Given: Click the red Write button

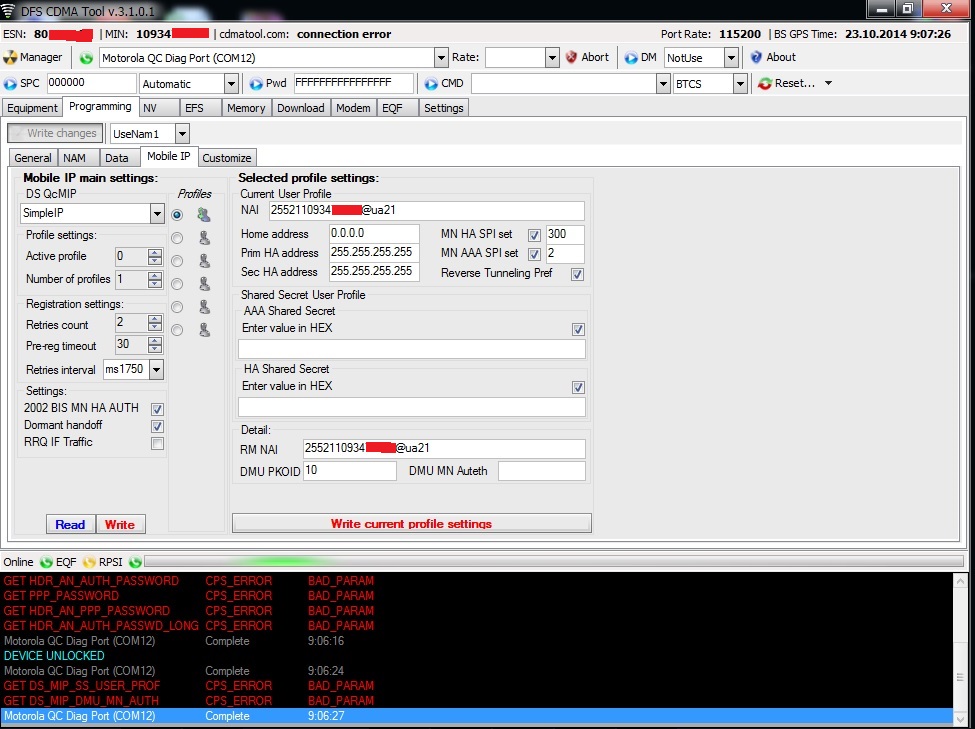Looking at the screenshot, I should pos(120,524).
